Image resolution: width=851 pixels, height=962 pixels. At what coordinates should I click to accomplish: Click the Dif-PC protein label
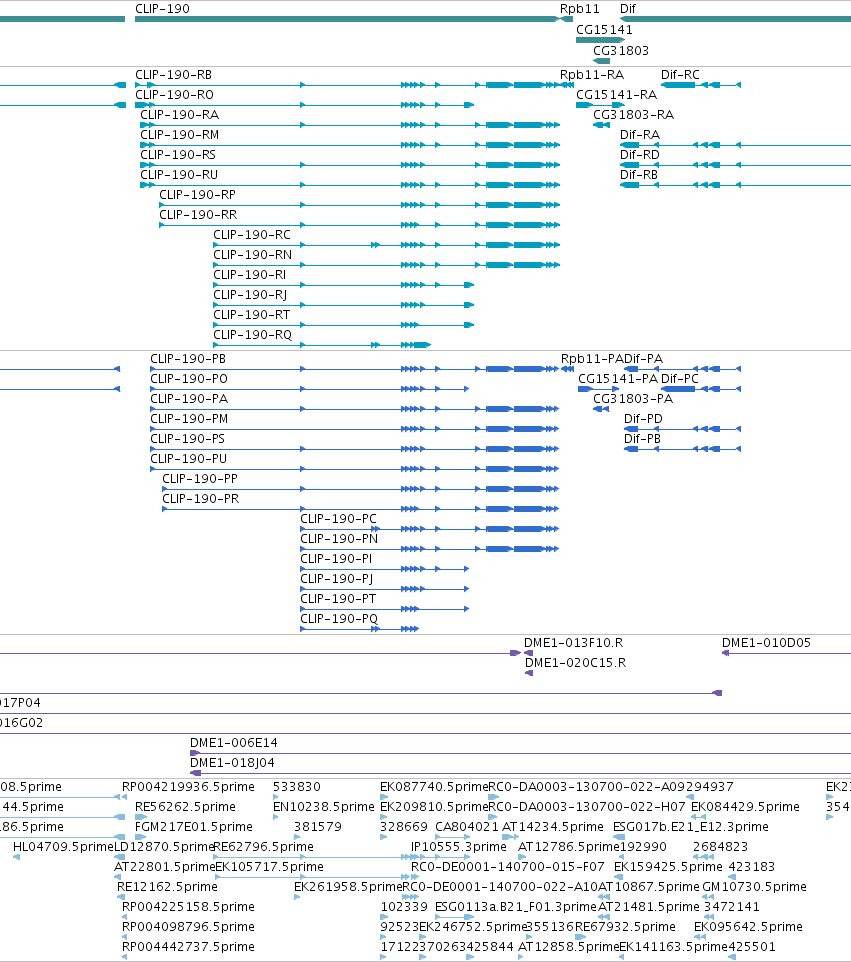[x=679, y=379]
